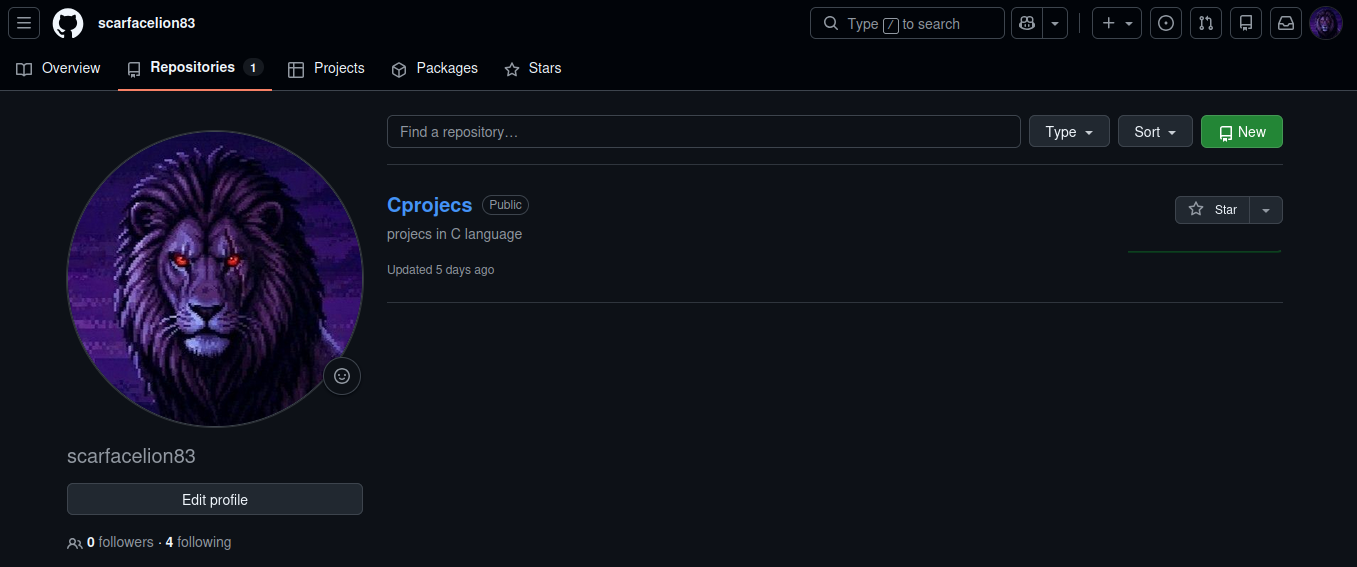
Task: Open the Type filter dropdown
Action: click(1069, 132)
